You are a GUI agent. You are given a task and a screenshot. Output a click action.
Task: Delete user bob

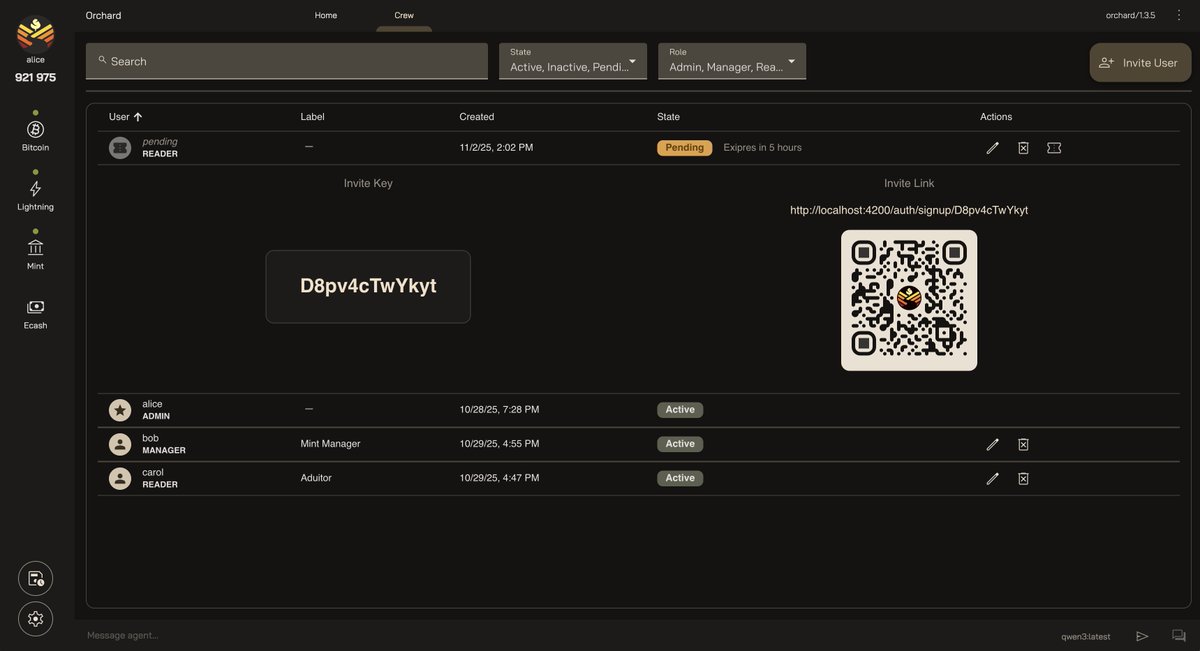[x=1023, y=444]
